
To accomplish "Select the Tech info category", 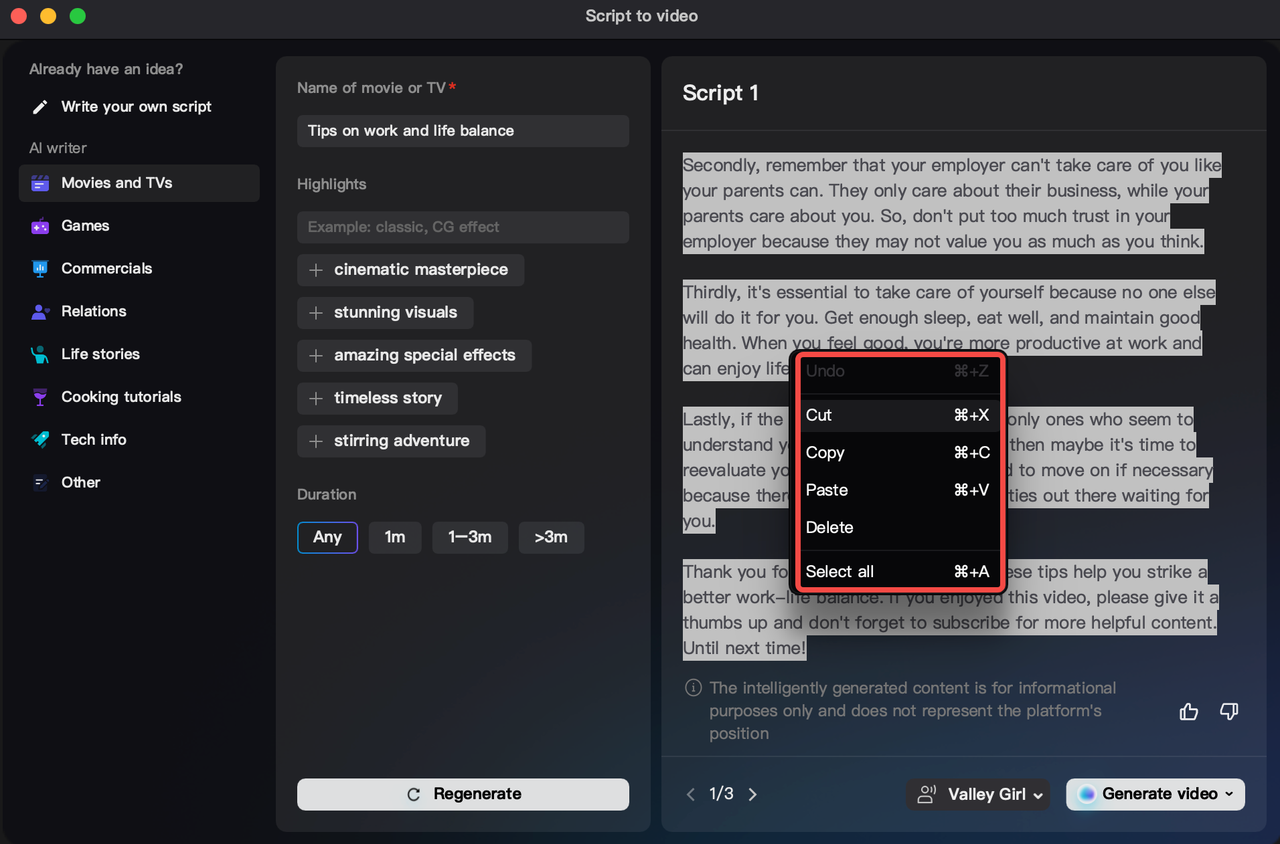I will pyautogui.click(x=139, y=440).
